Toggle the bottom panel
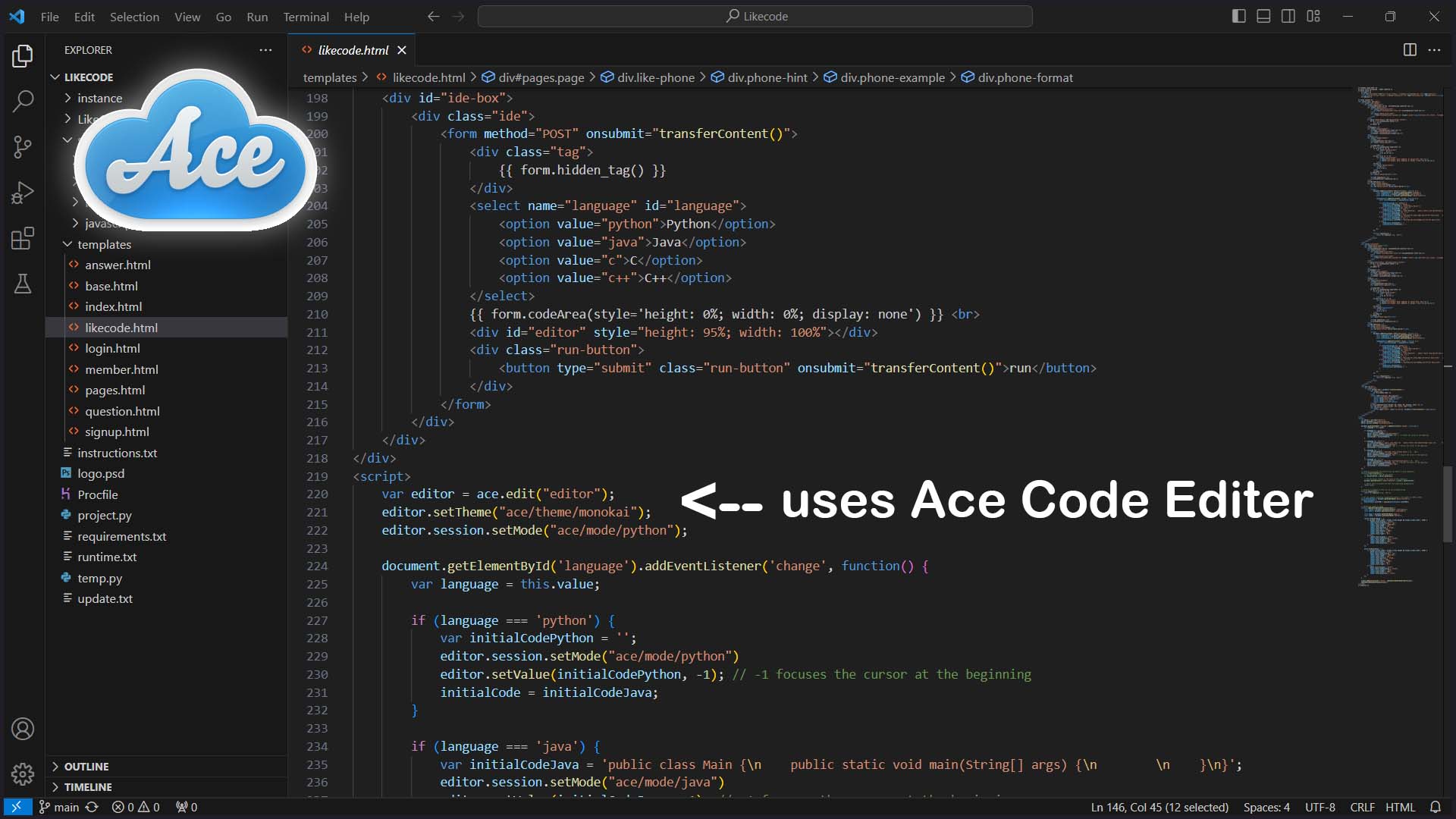This screenshot has width=1456, height=819. point(1263,16)
